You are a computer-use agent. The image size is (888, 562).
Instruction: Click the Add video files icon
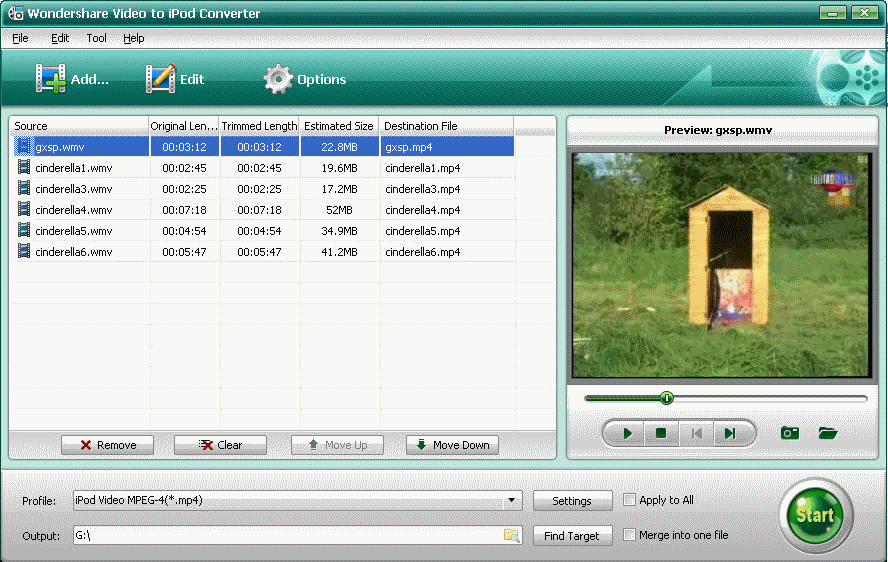pyautogui.click(x=51, y=79)
